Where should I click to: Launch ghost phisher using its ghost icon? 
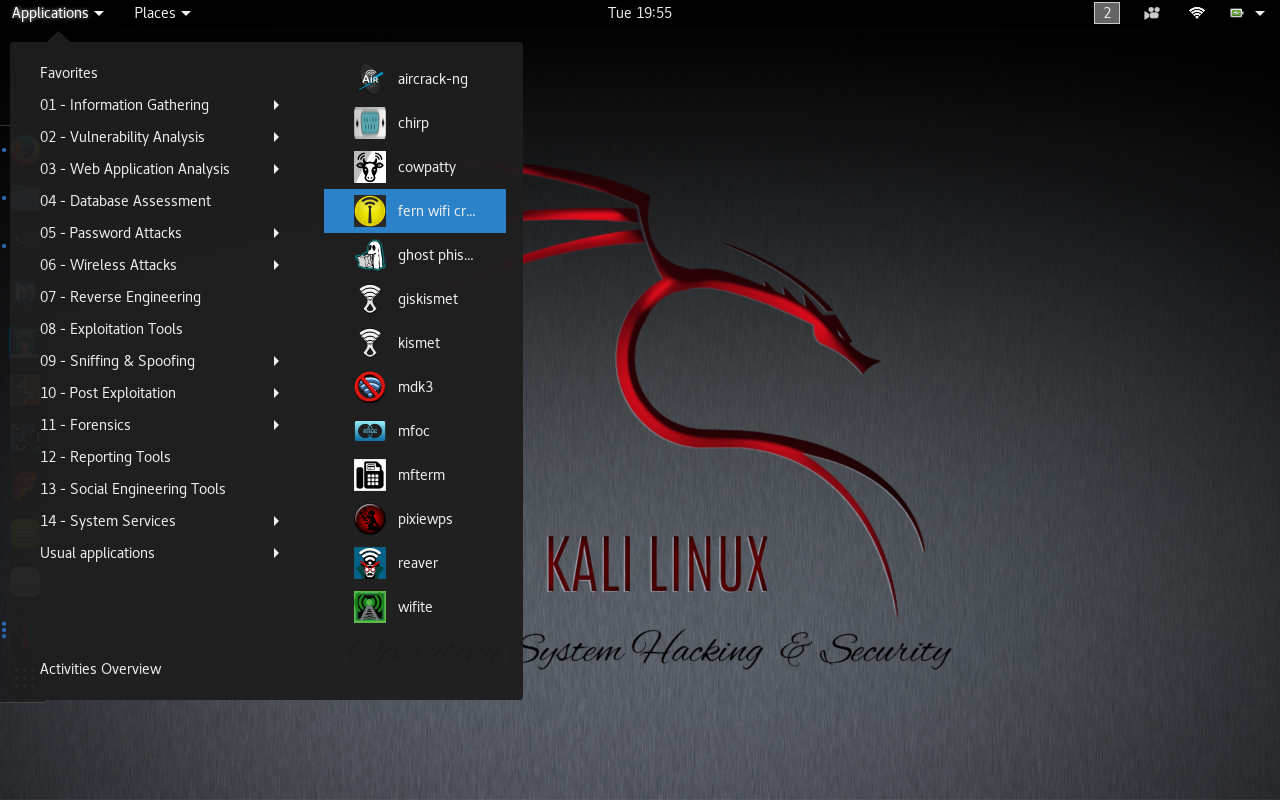click(x=370, y=255)
